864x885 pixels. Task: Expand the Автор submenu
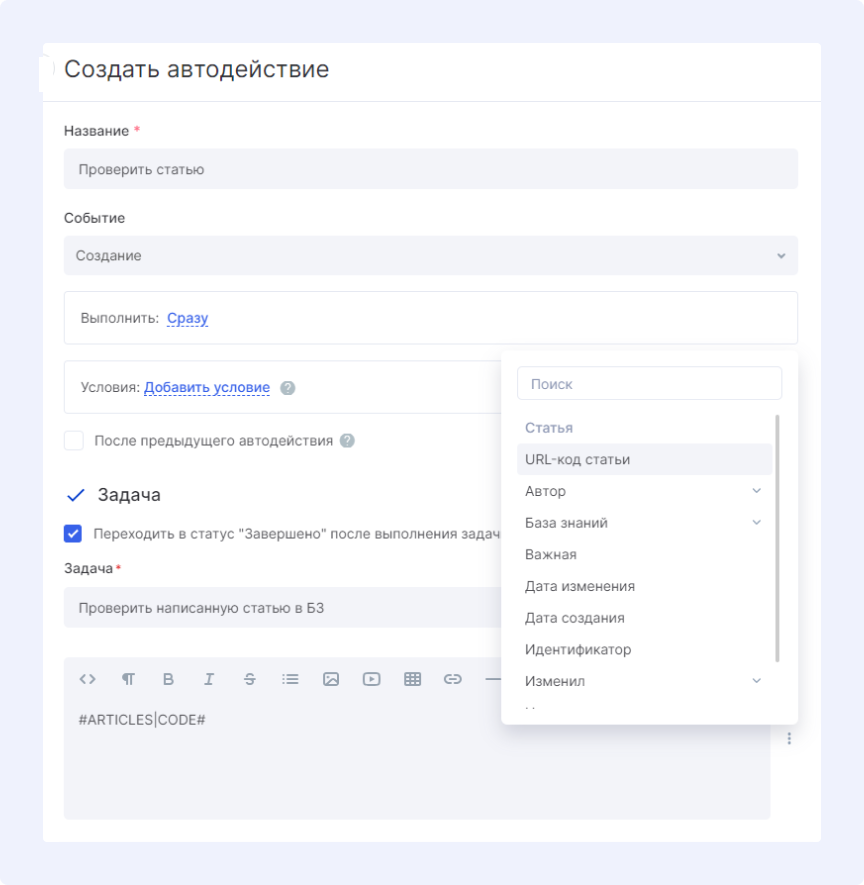756,491
